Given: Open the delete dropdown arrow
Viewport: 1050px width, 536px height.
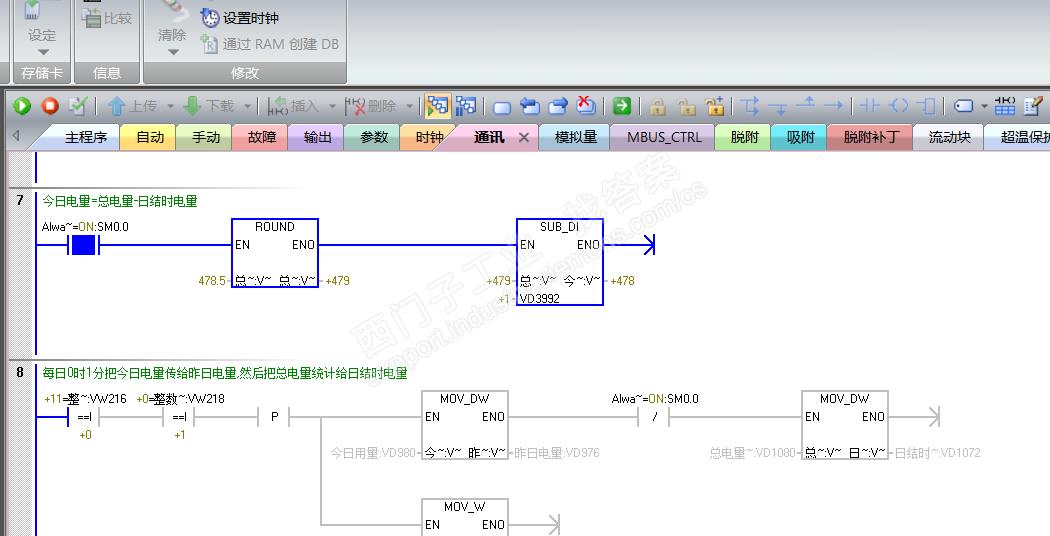Looking at the screenshot, I should pos(409,106).
